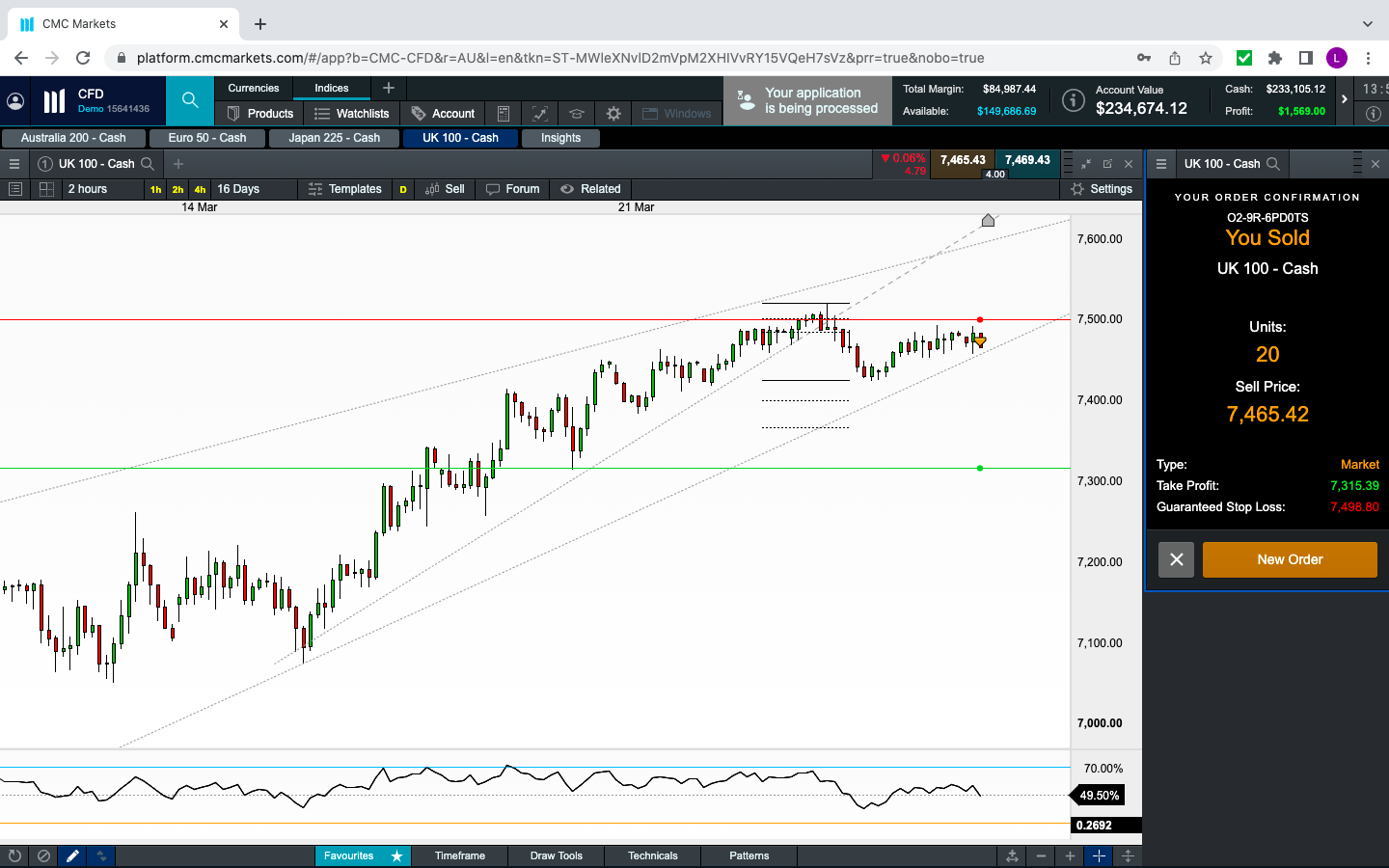The image size is (1389, 868).
Task: Click the Account Value info icon
Action: [x=1073, y=100]
